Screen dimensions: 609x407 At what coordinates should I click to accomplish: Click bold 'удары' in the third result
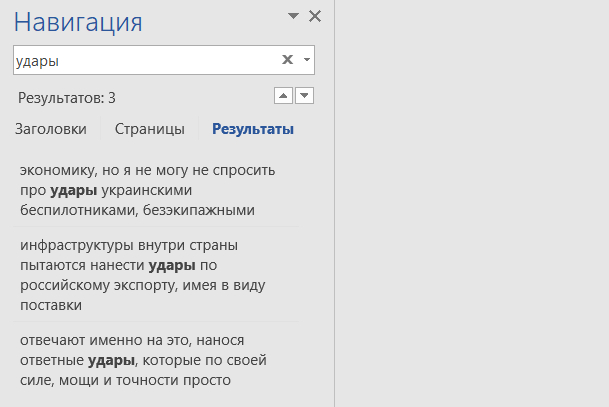click(x=112, y=360)
